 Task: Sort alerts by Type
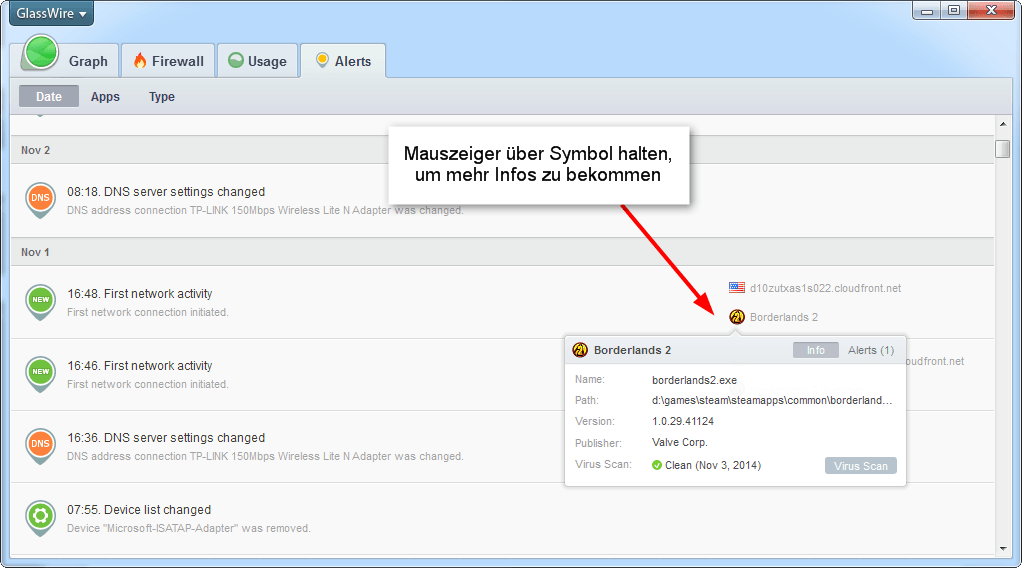162,97
